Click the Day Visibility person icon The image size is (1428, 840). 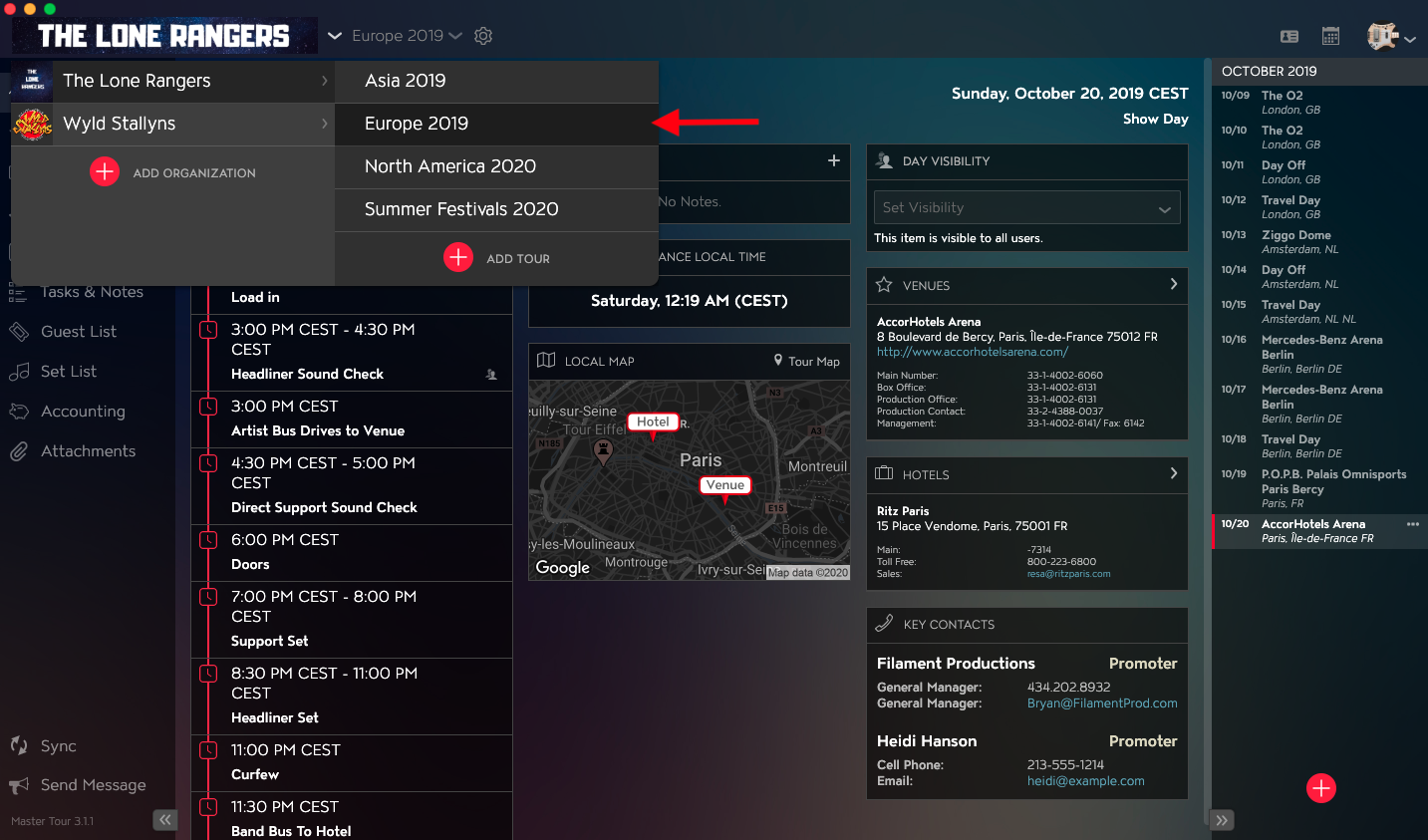click(x=884, y=160)
